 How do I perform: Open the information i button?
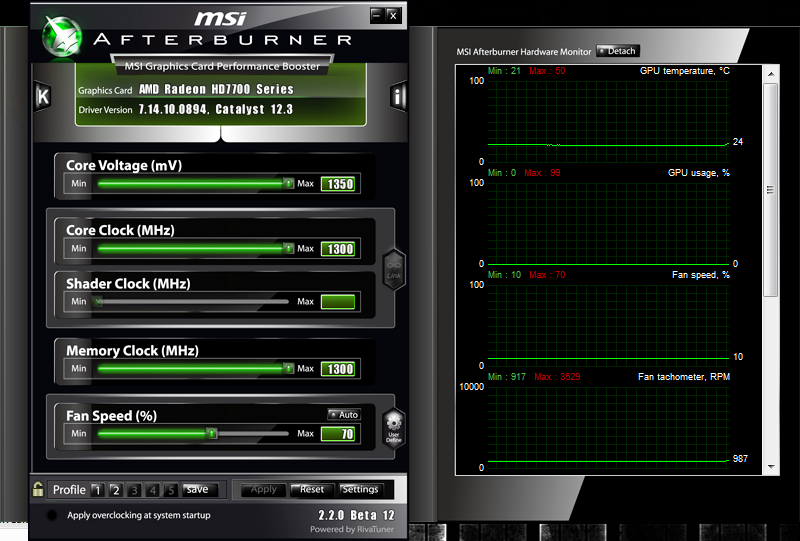[398, 96]
